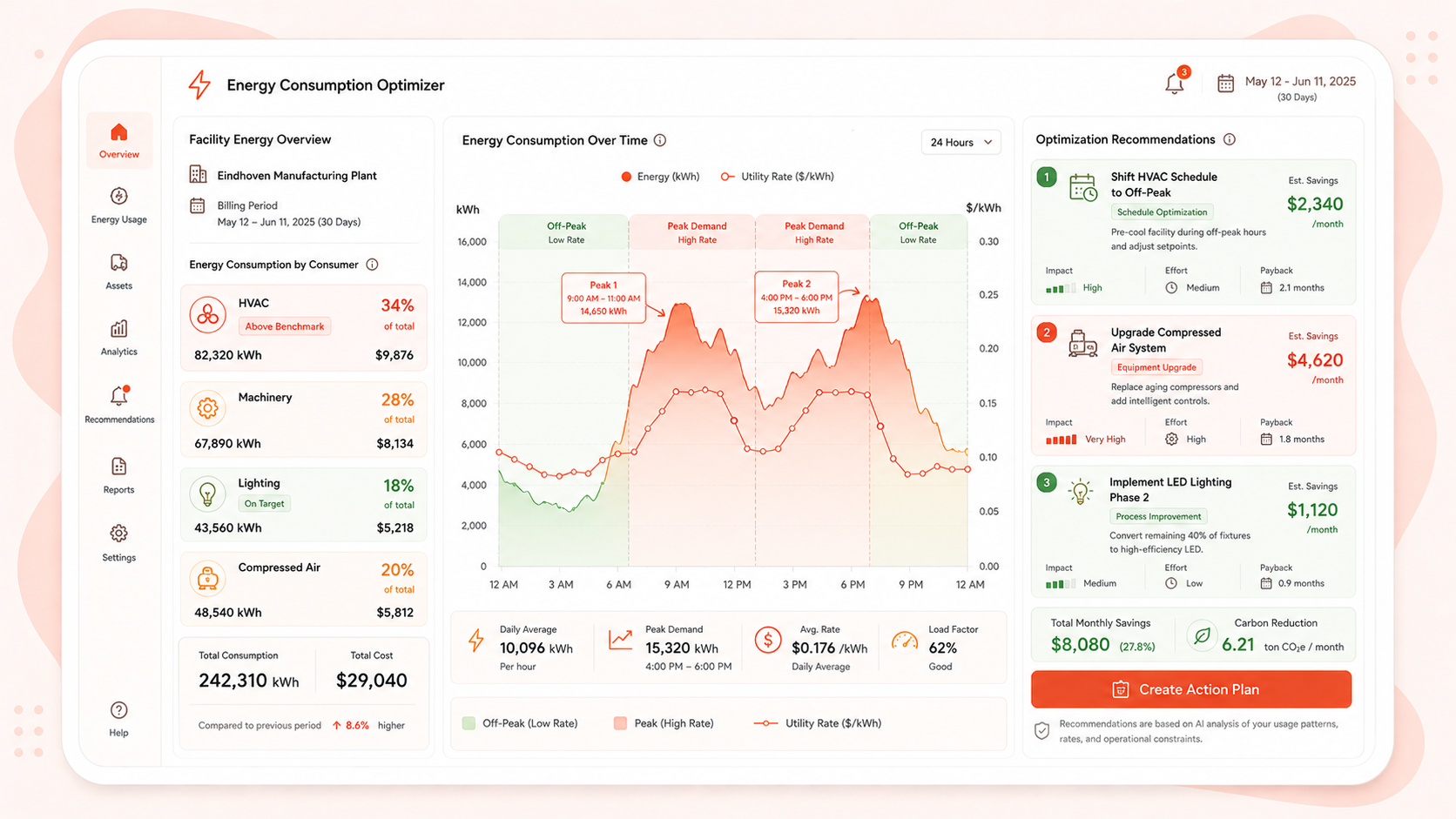Click the 8.6% higher comparison text
Image resolution: width=1456 pixels, height=819 pixels.
click(x=368, y=726)
